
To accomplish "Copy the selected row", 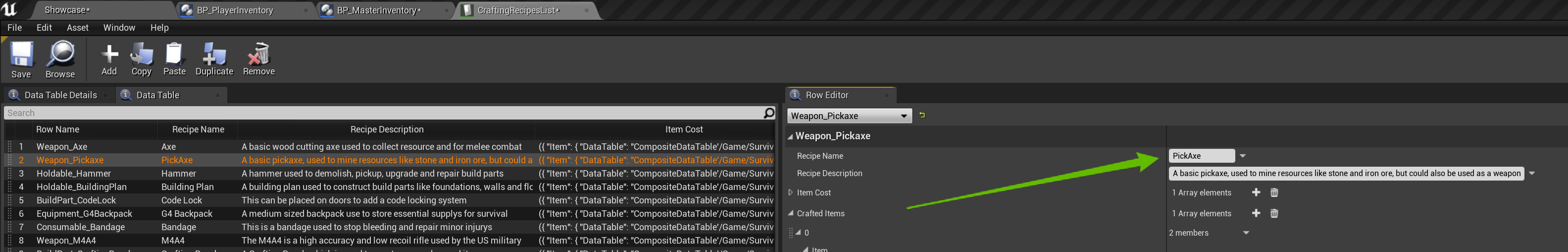I will pyautogui.click(x=141, y=59).
